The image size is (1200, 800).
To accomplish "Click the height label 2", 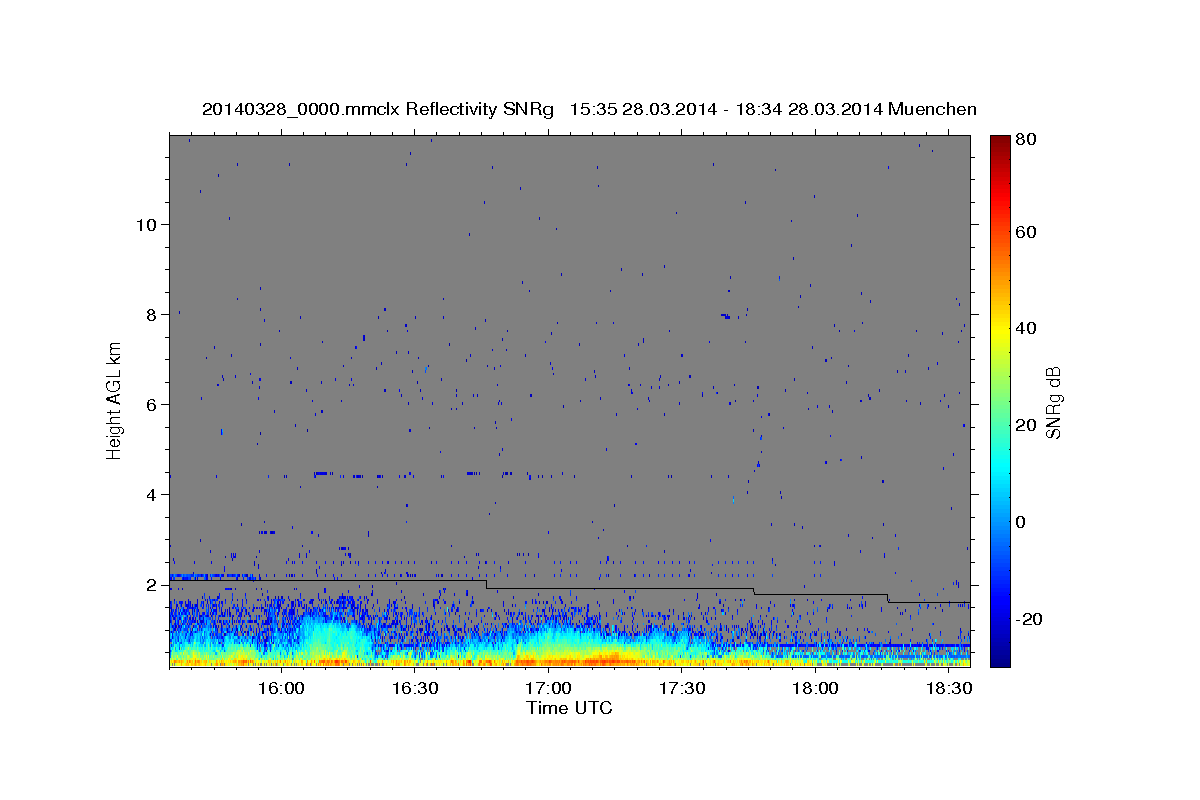I will [x=152, y=584].
